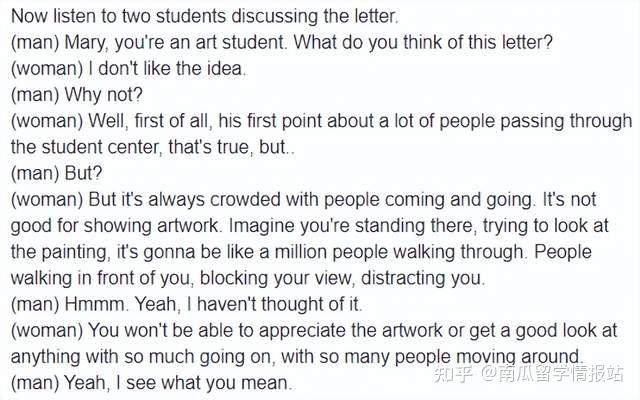The height and width of the screenshot is (400, 640).
Task: Click the line '(man) But?'
Action: click(56, 173)
